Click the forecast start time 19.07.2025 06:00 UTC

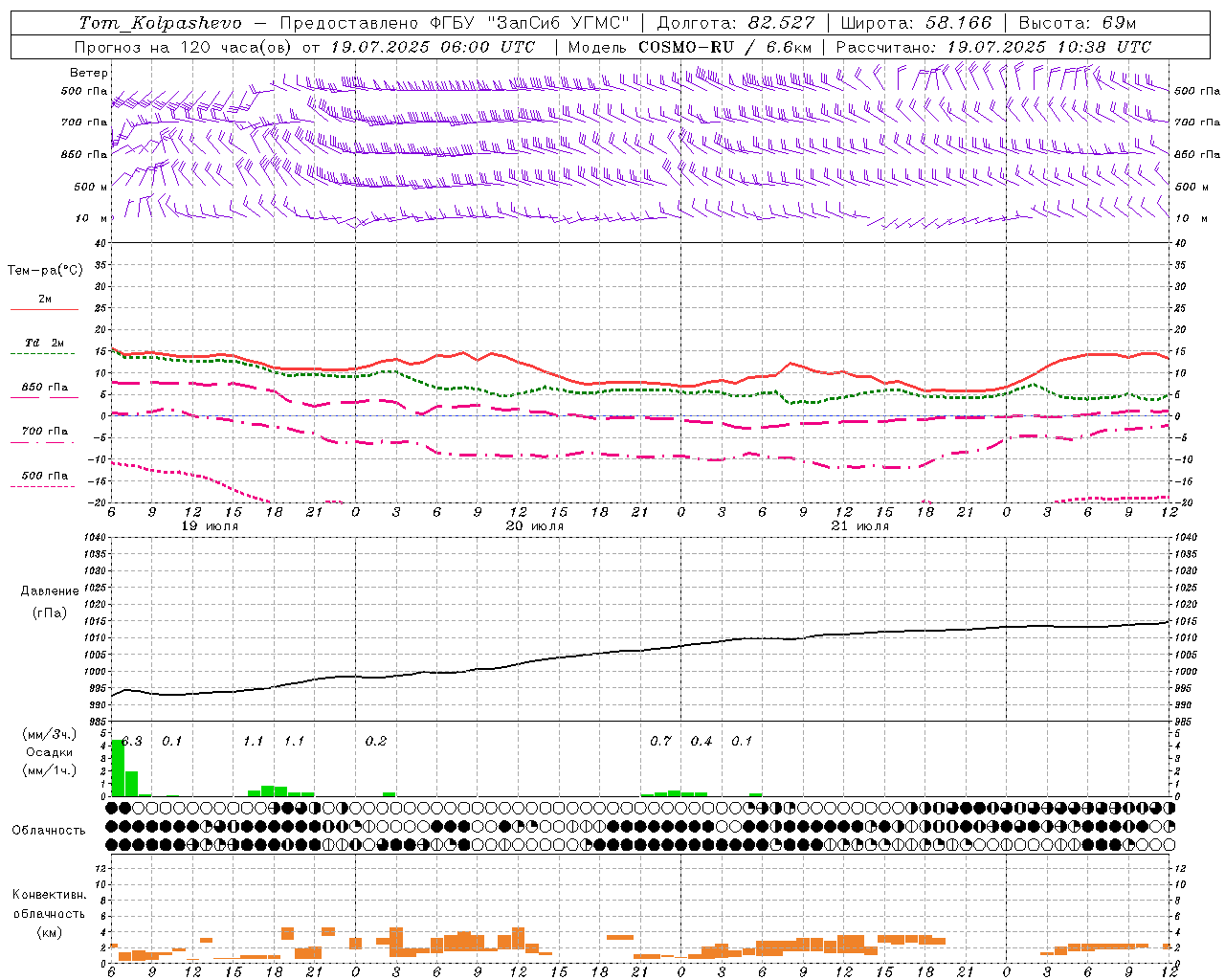tap(433, 47)
